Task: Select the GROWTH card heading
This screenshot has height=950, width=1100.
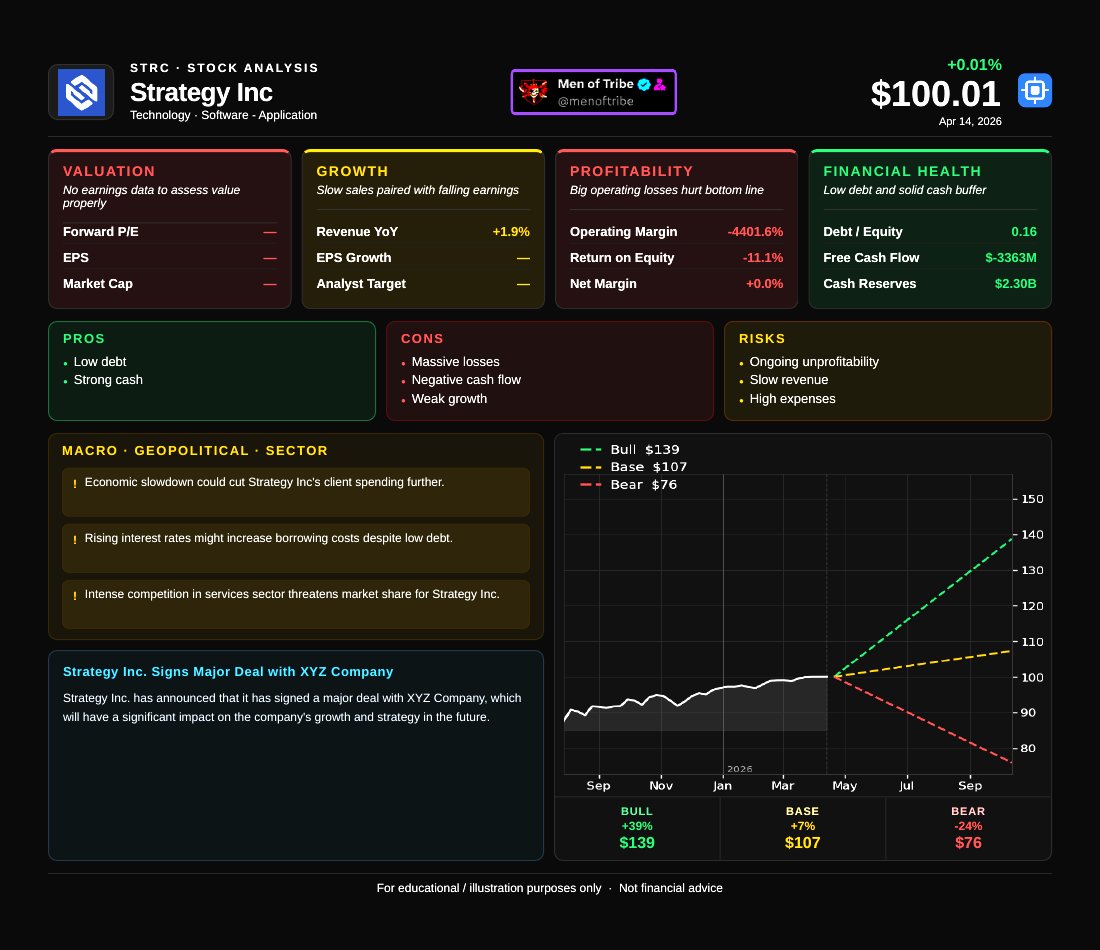Action: click(352, 171)
